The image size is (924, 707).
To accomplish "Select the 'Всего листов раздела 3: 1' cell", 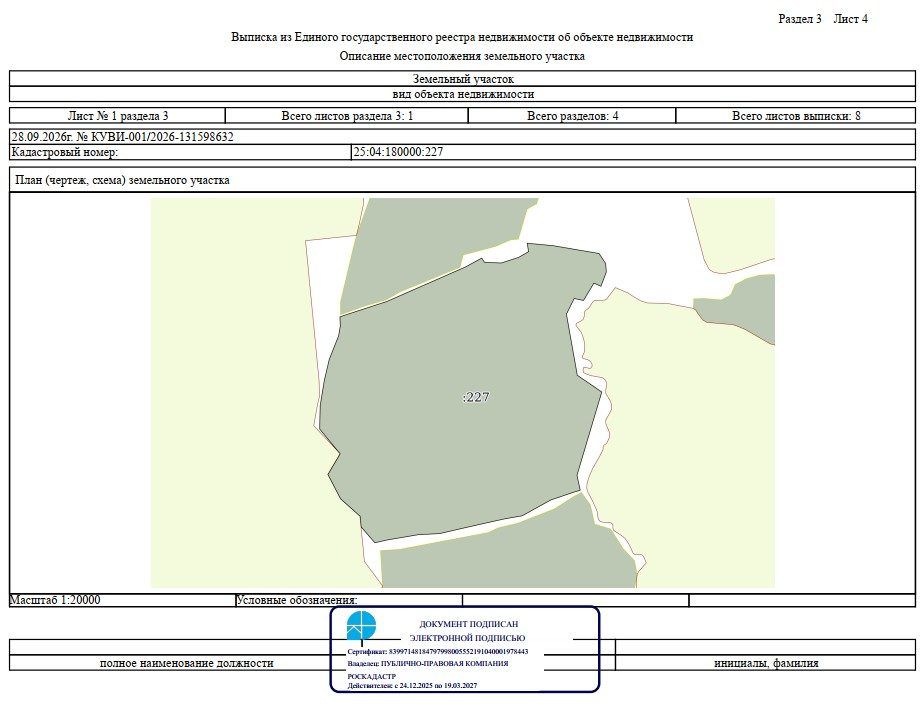I will 347,115.
